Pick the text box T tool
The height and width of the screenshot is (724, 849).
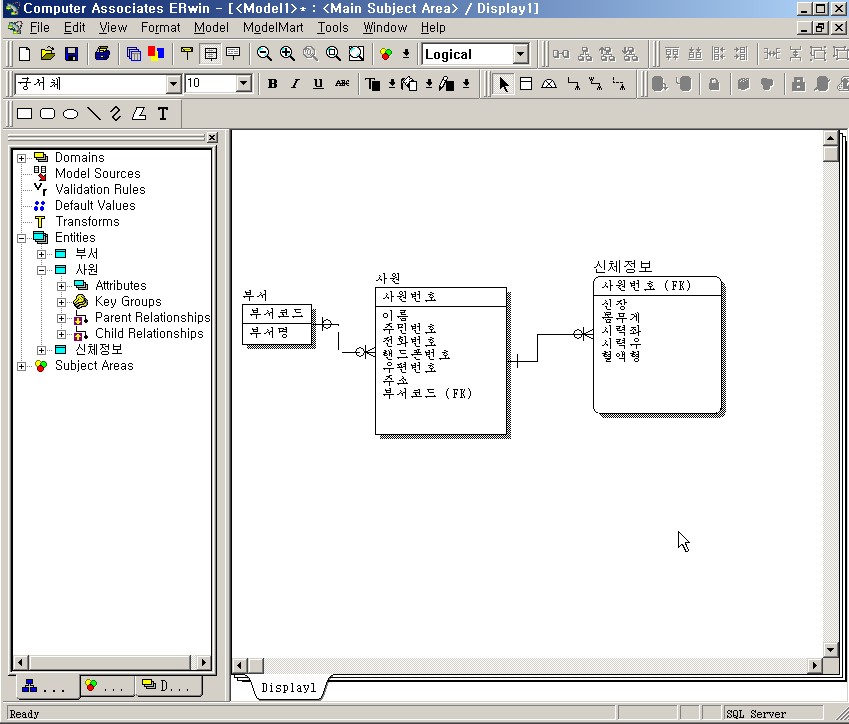[x=162, y=114]
